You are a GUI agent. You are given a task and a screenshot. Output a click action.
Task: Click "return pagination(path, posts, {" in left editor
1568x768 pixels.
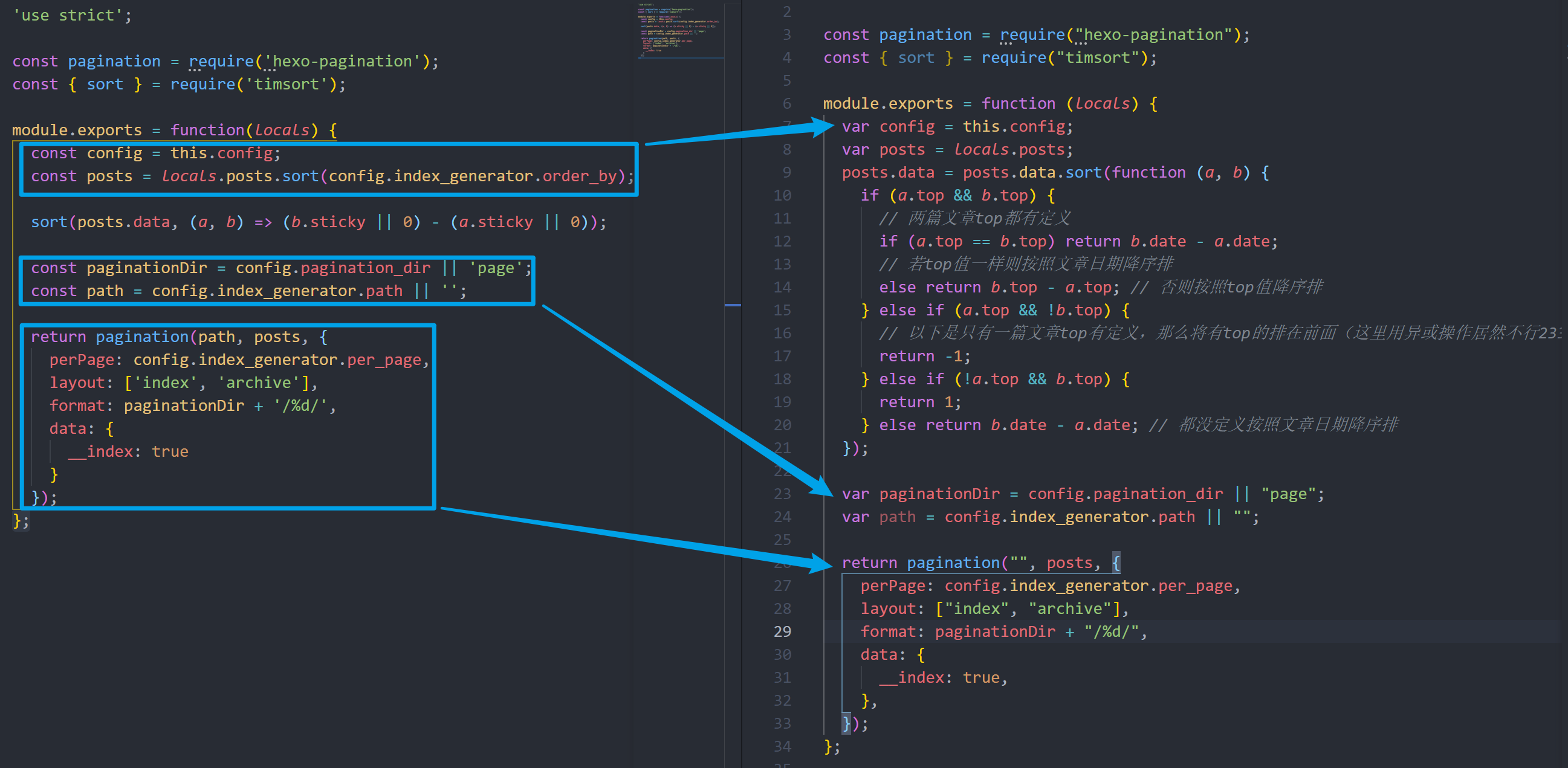(x=180, y=337)
